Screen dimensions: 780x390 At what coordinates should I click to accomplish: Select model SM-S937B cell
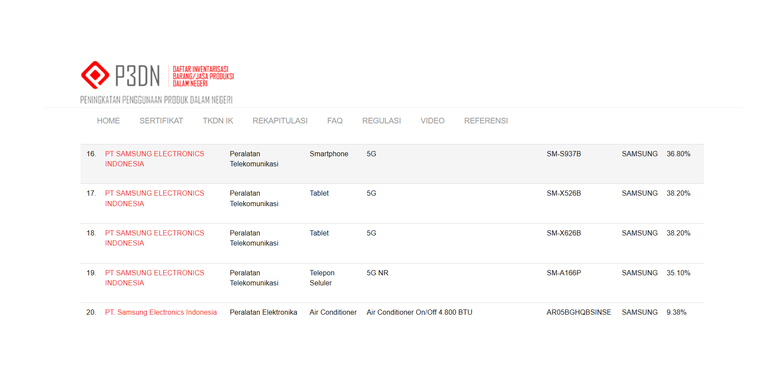point(564,154)
